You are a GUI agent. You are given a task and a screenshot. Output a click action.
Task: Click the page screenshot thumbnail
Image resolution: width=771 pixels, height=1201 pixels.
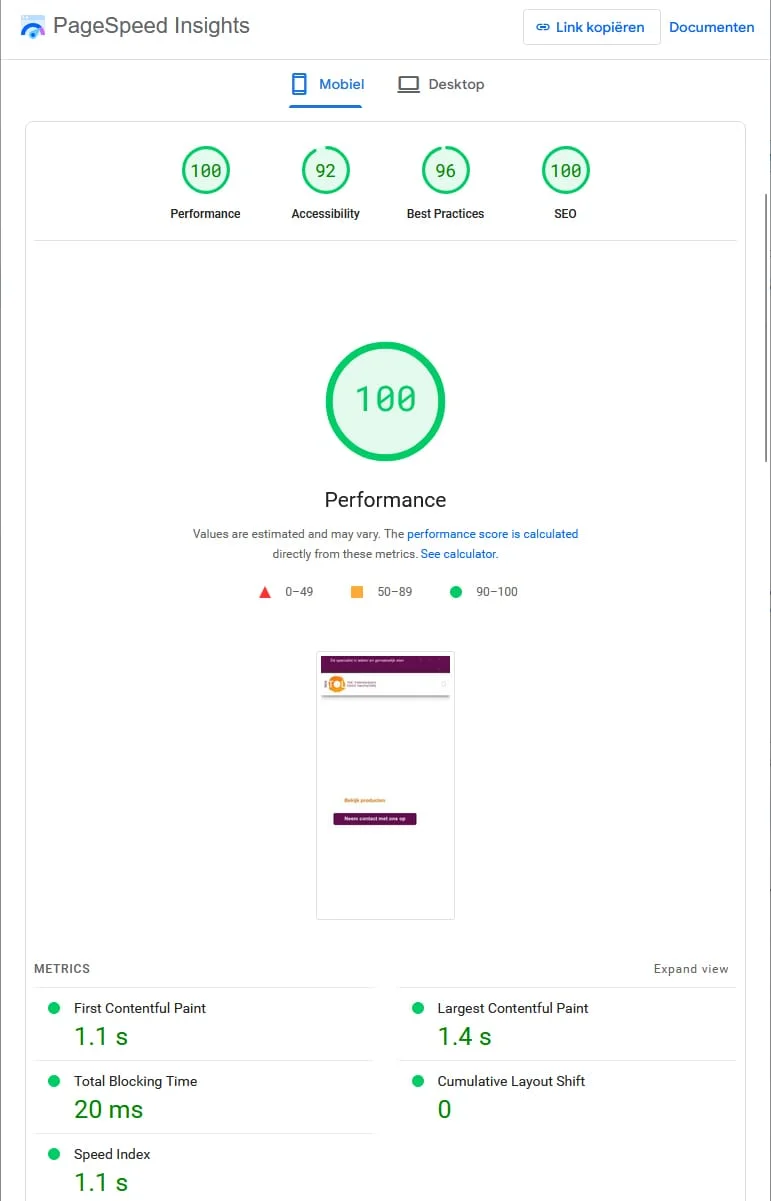pyautogui.click(x=385, y=785)
